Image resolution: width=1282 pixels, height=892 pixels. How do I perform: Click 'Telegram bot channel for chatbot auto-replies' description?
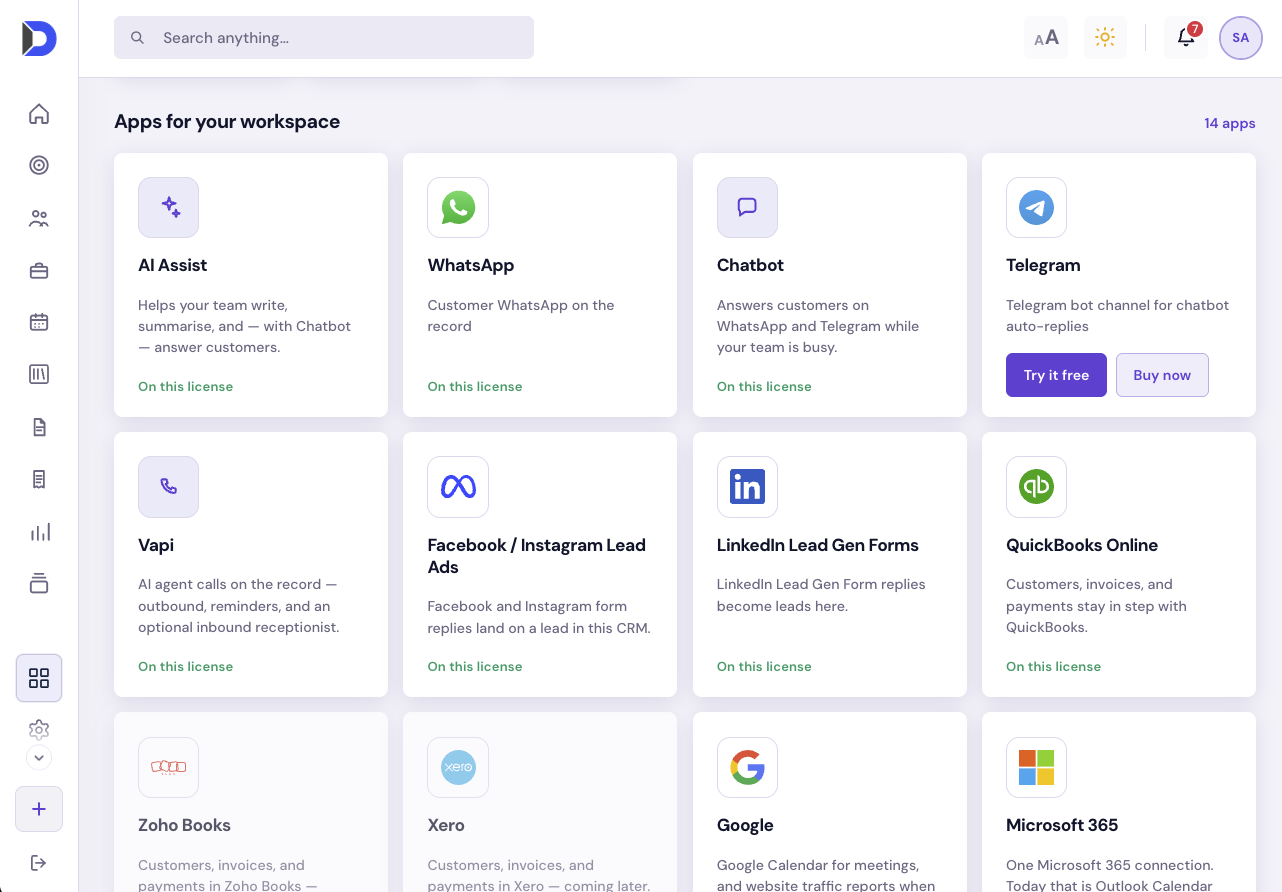(1118, 316)
